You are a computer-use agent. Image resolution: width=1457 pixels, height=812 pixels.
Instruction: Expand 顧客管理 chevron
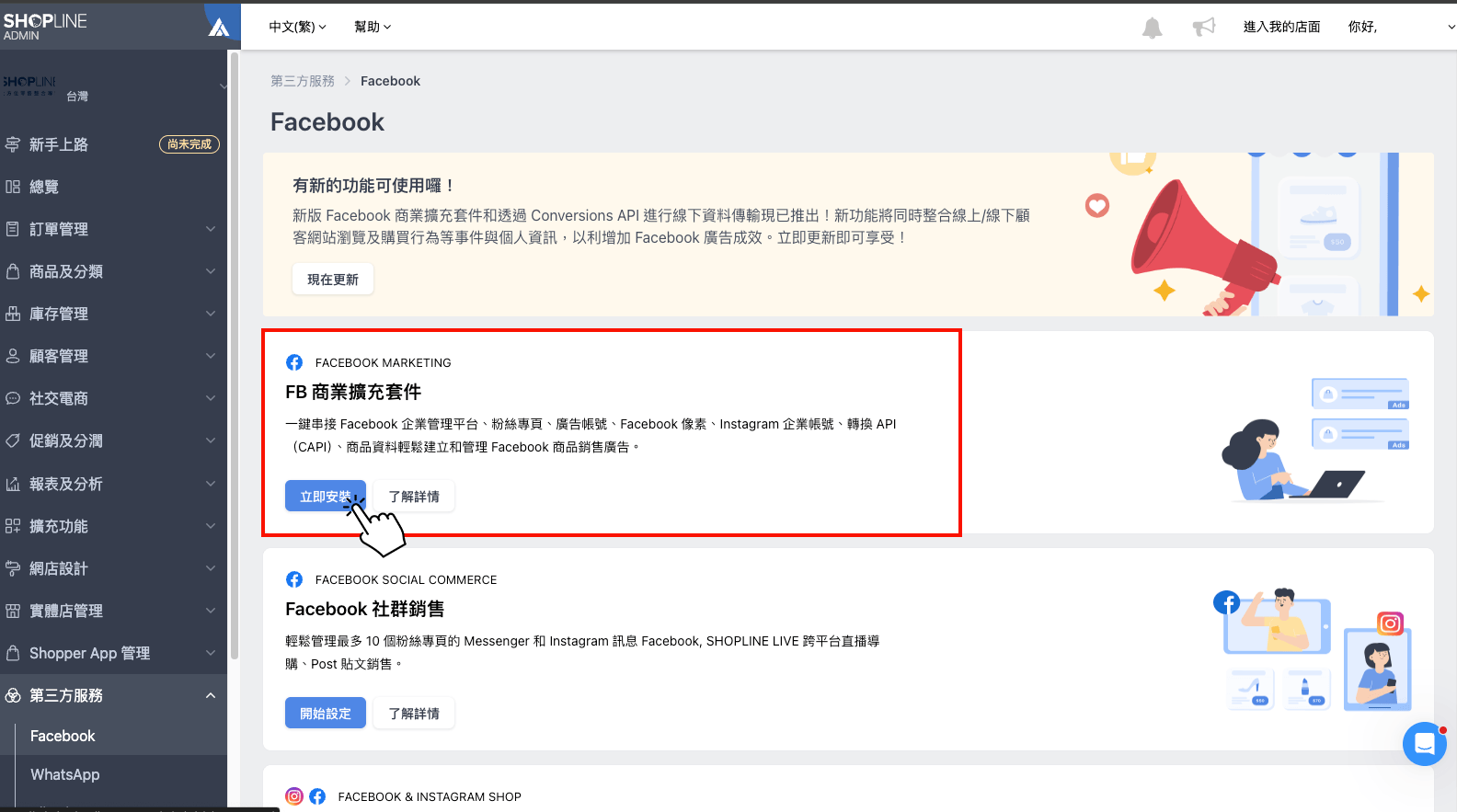tap(211, 356)
